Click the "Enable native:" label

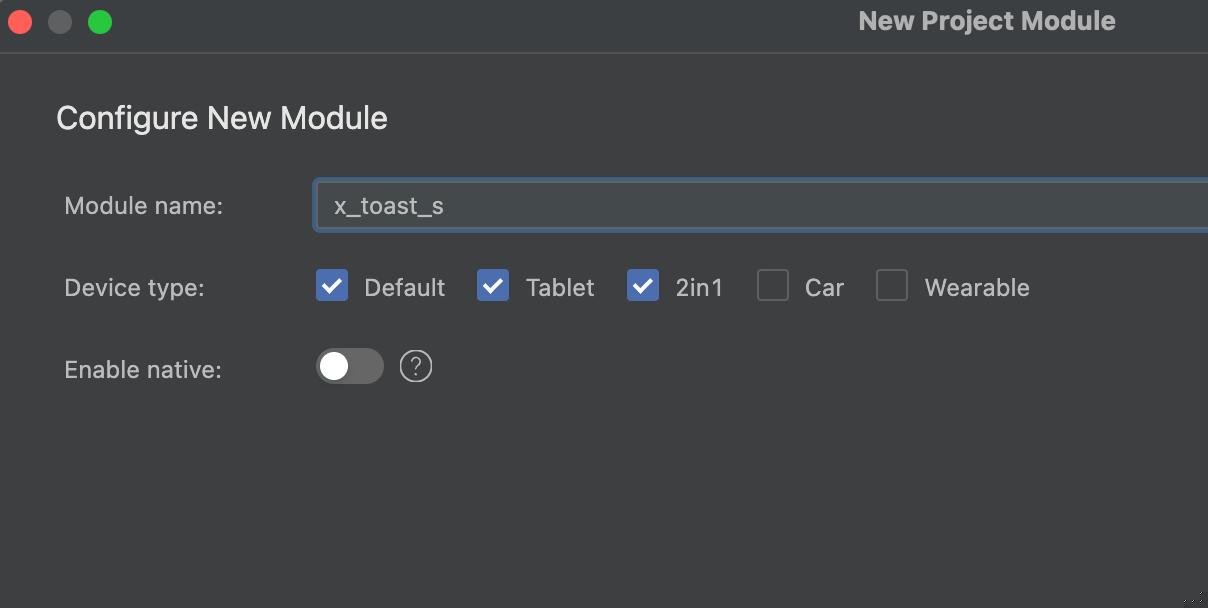pyautogui.click(x=142, y=370)
